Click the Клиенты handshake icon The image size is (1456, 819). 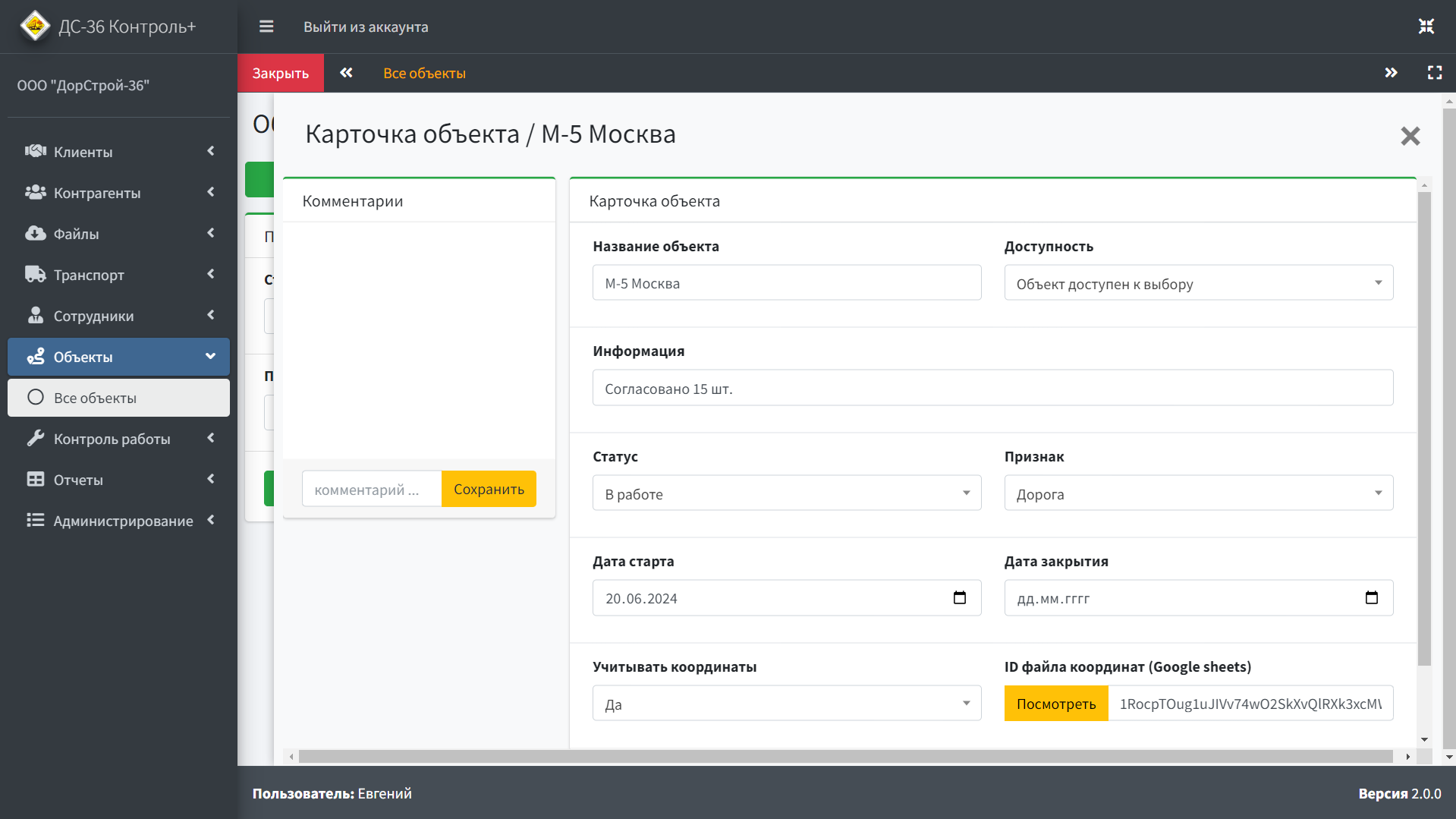pos(36,151)
